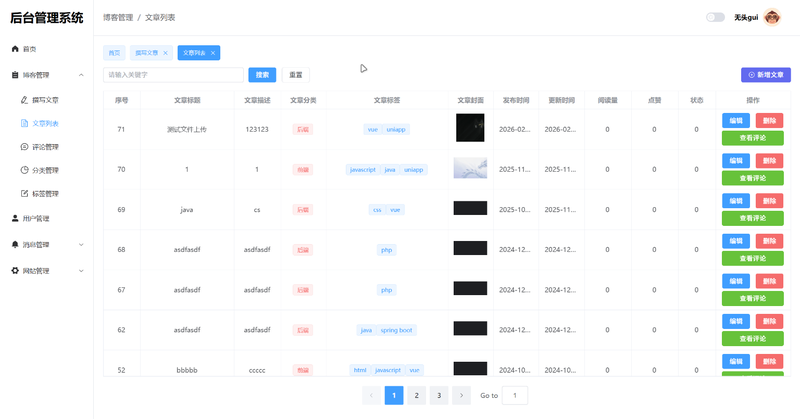The height and width of the screenshot is (419, 800).
Task: Click 删除 for article 71
Action: [x=769, y=121]
